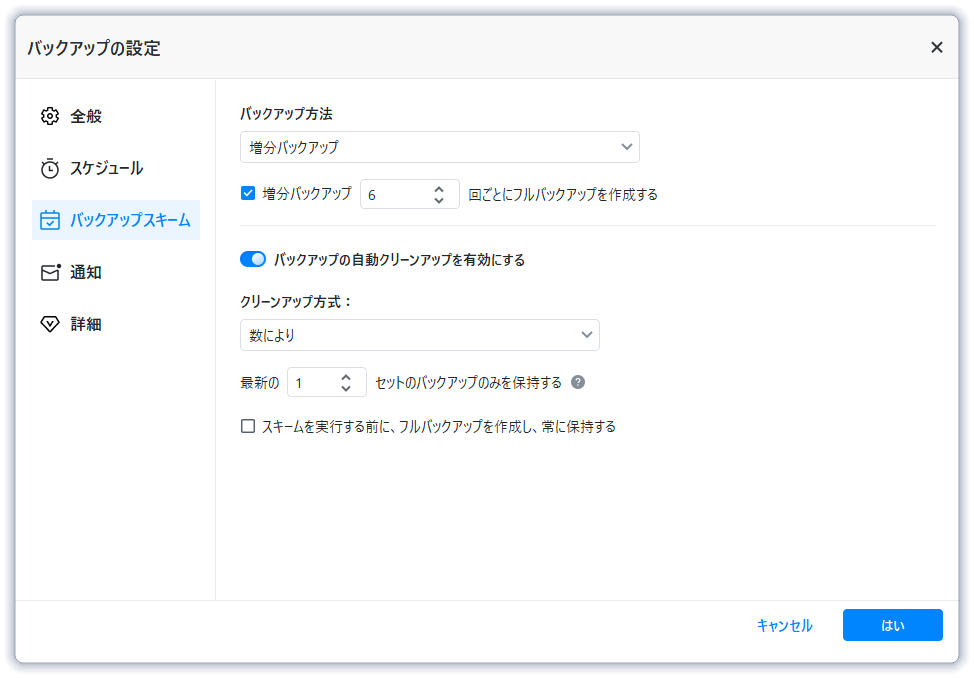Disable the automatic cleanup toggle switch
The width and height of the screenshot is (974, 678).
point(253,260)
